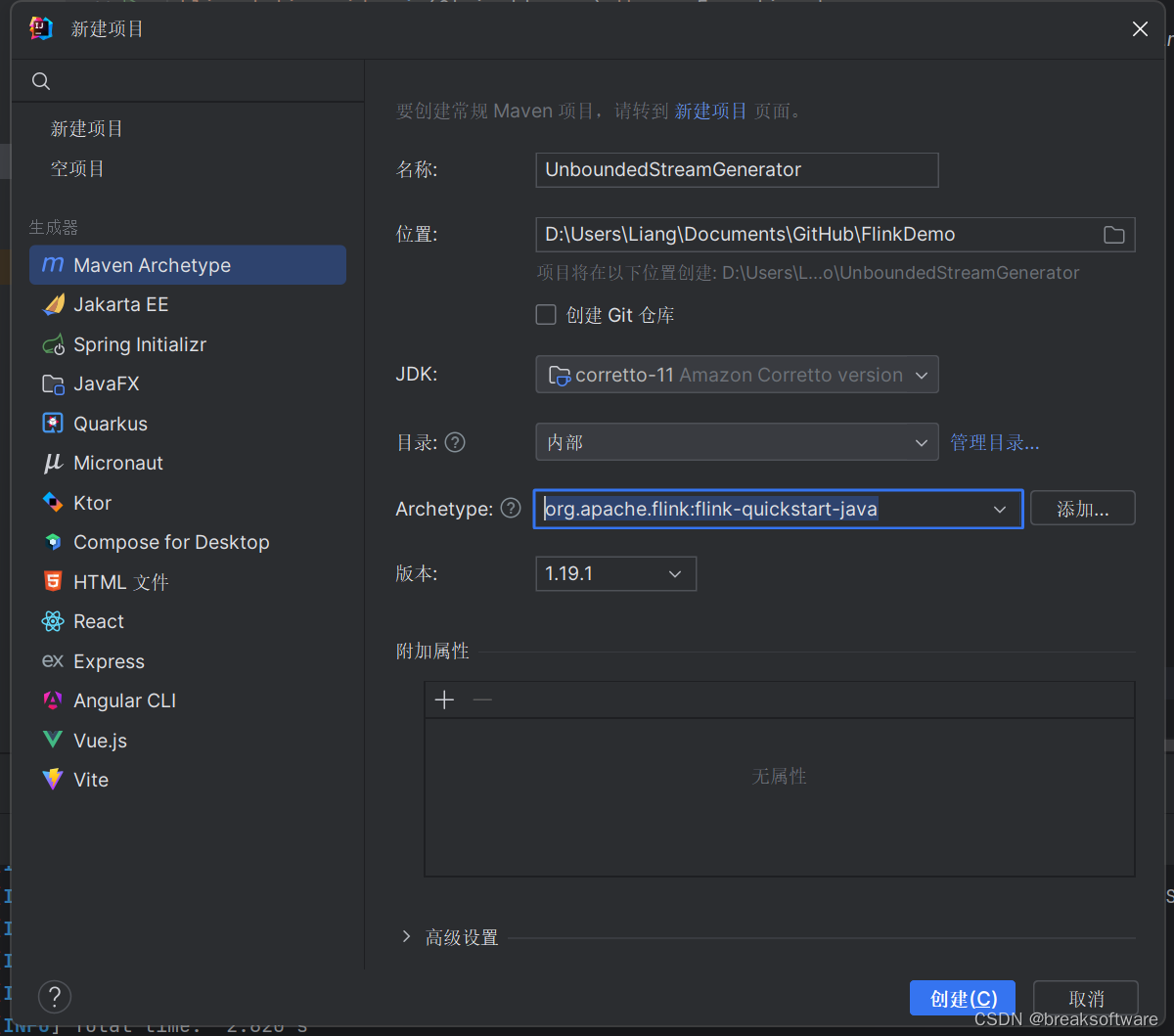Viewport: 1174px width, 1036px height.
Task: Click the 无属性 empty properties text
Action: coord(779,777)
